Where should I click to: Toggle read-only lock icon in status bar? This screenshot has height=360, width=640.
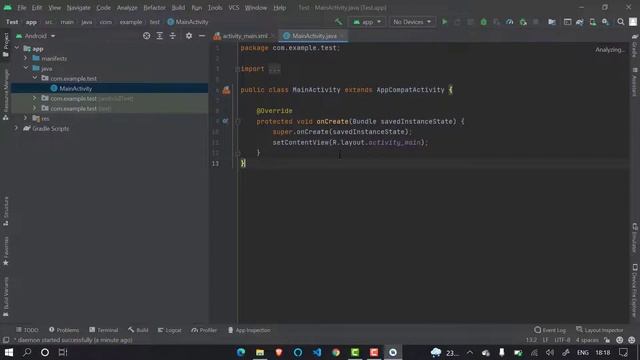(x=607, y=340)
